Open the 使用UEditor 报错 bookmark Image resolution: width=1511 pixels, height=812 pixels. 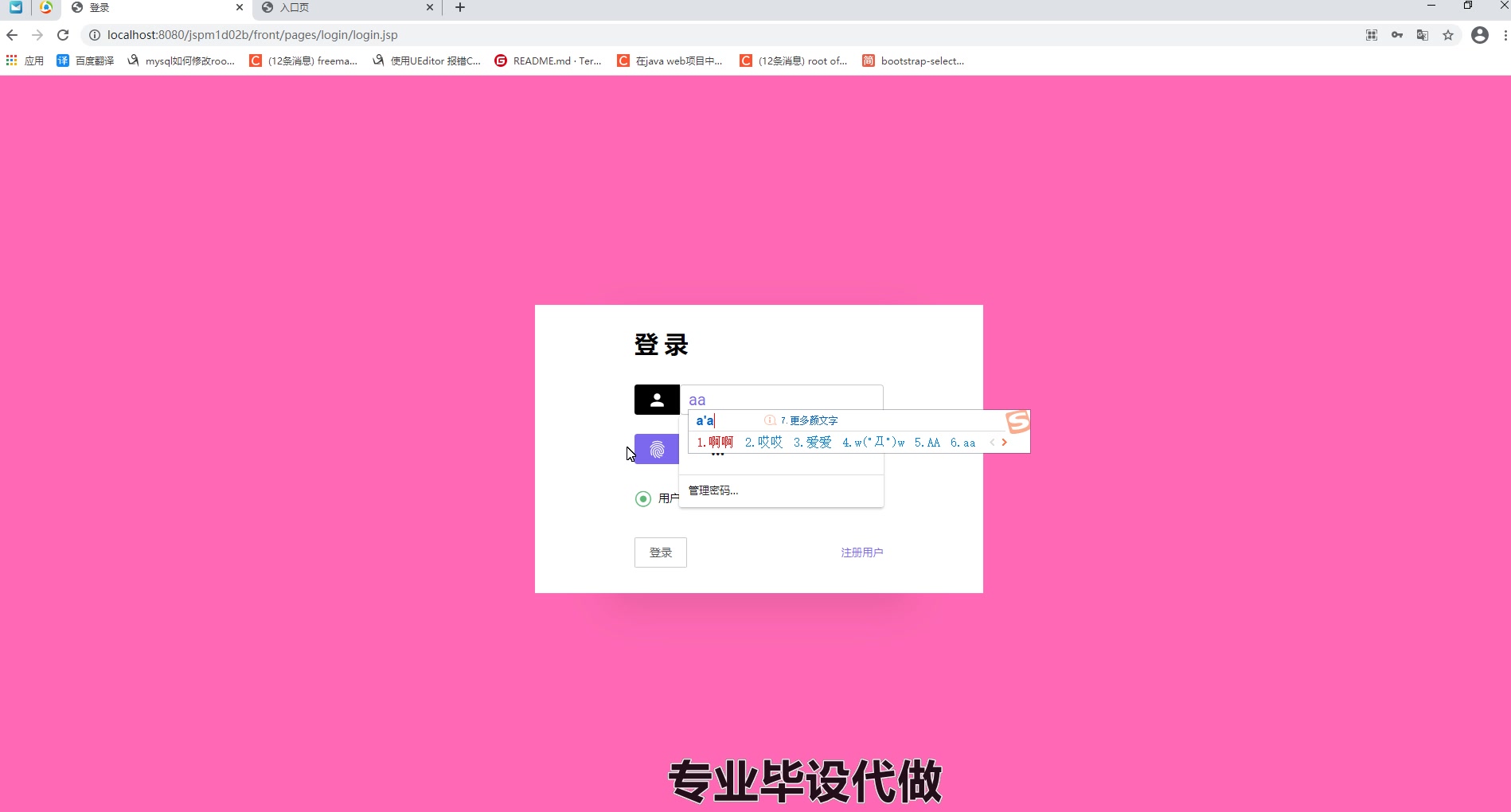tap(426, 61)
